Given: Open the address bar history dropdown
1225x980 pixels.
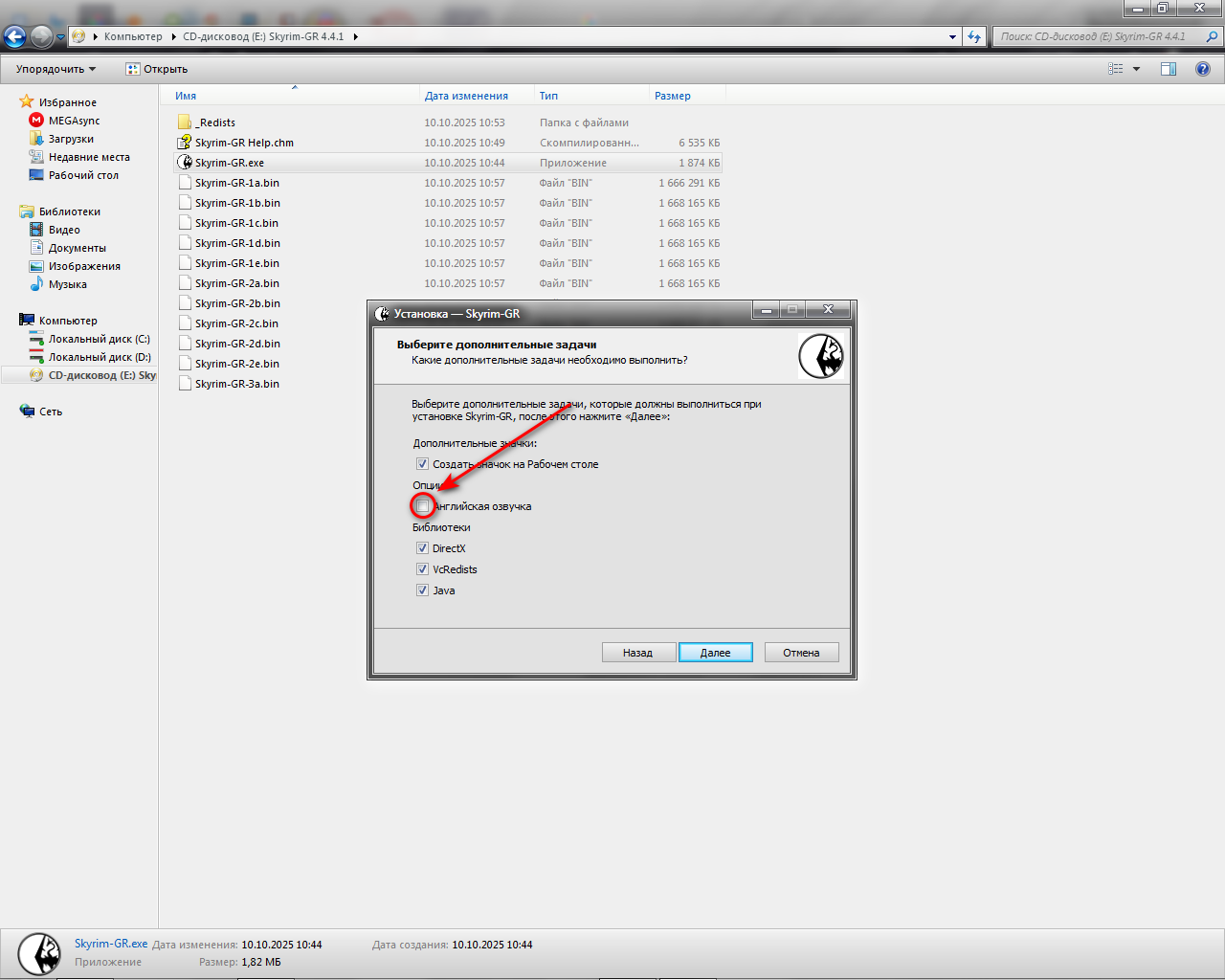Looking at the screenshot, I should (x=952, y=37).
